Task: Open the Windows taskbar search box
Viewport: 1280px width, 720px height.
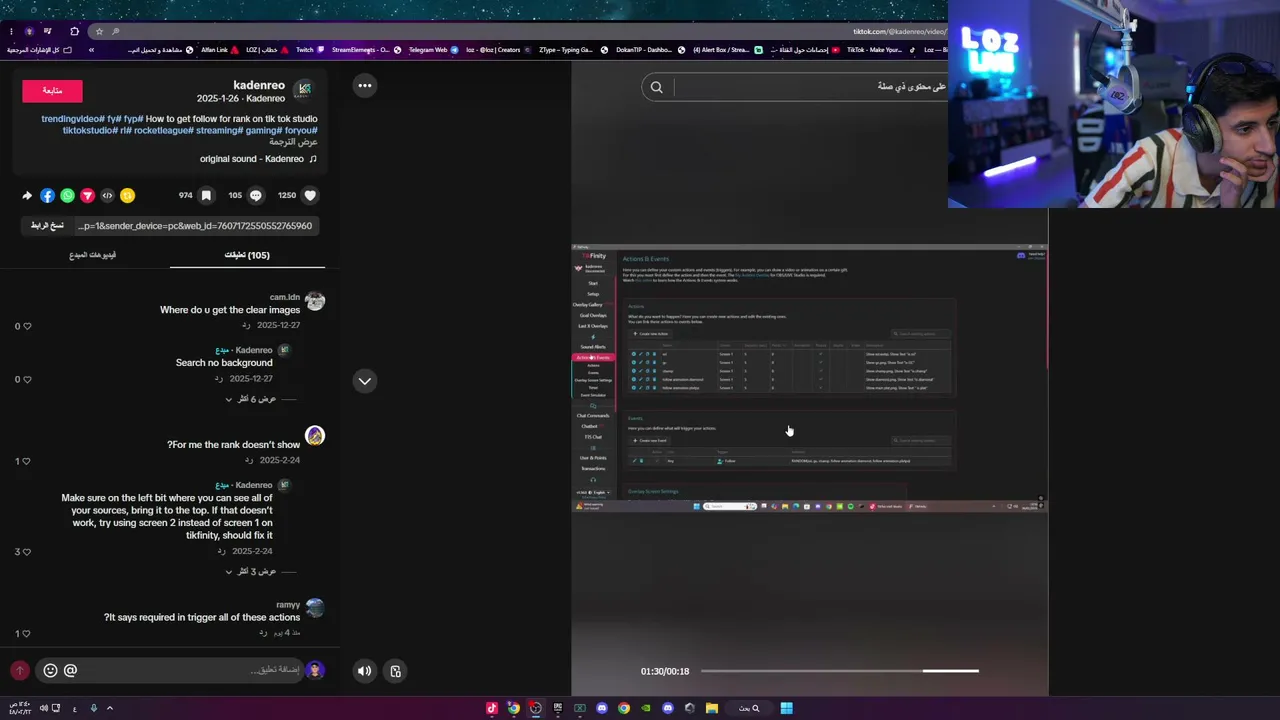Action: point(748,708)
